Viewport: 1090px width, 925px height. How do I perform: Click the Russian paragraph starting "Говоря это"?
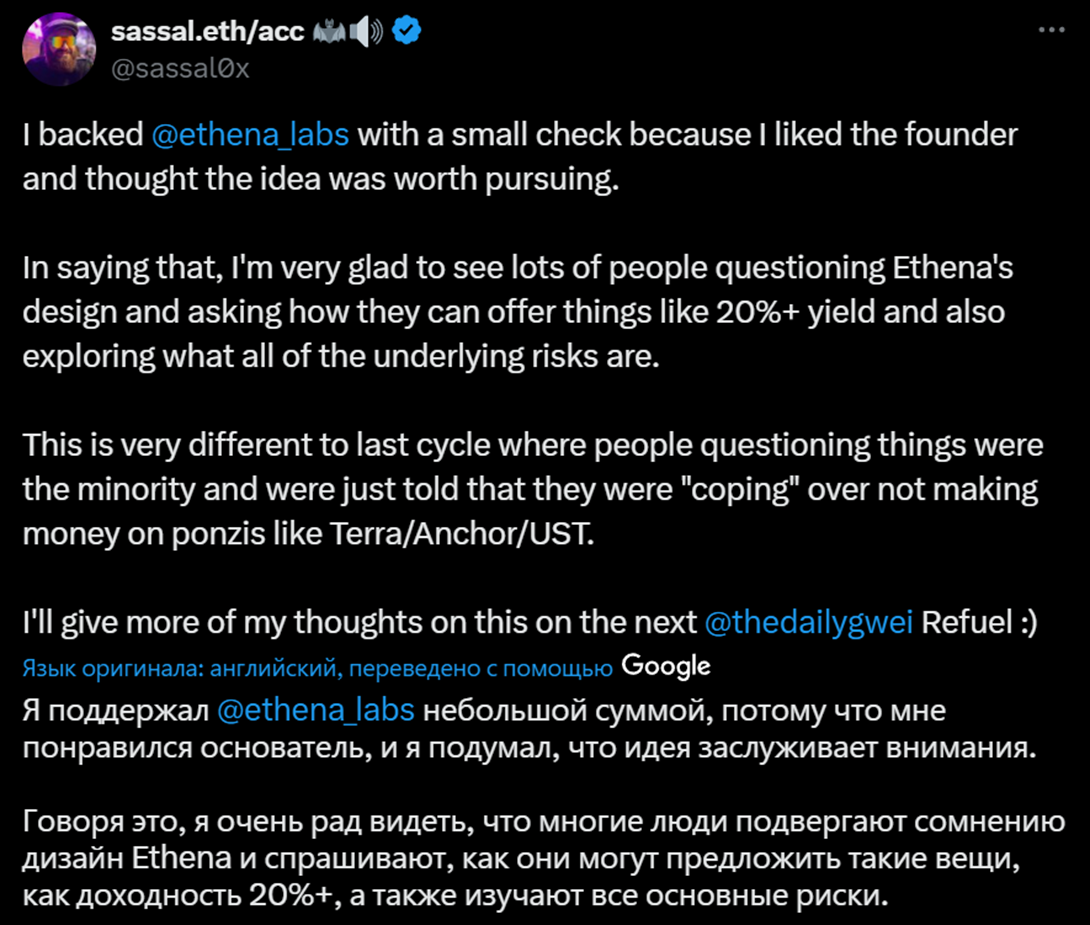(x=544, y=858)
